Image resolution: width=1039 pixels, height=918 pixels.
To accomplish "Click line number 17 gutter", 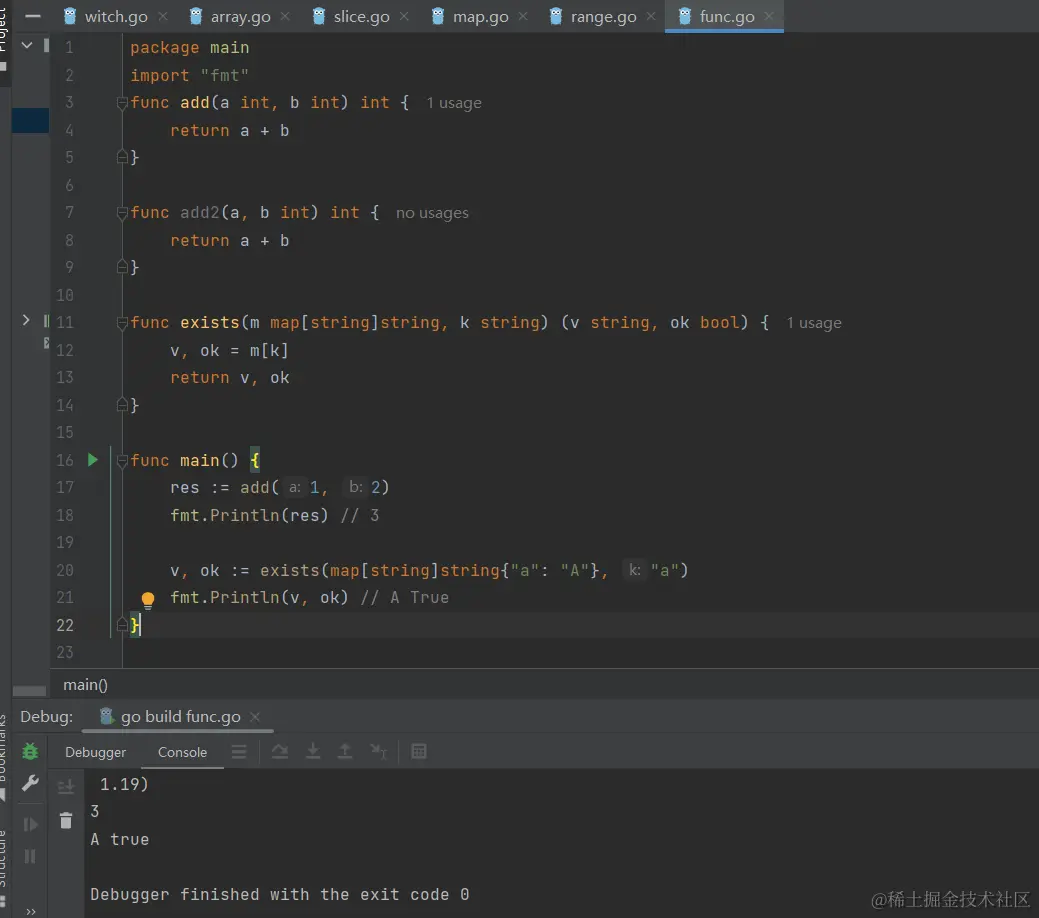I will click(65, 487).
